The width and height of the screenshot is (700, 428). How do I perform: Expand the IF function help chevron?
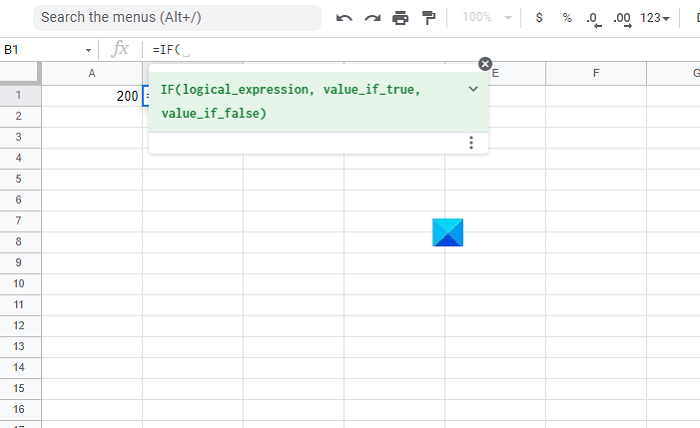[473, 89]
